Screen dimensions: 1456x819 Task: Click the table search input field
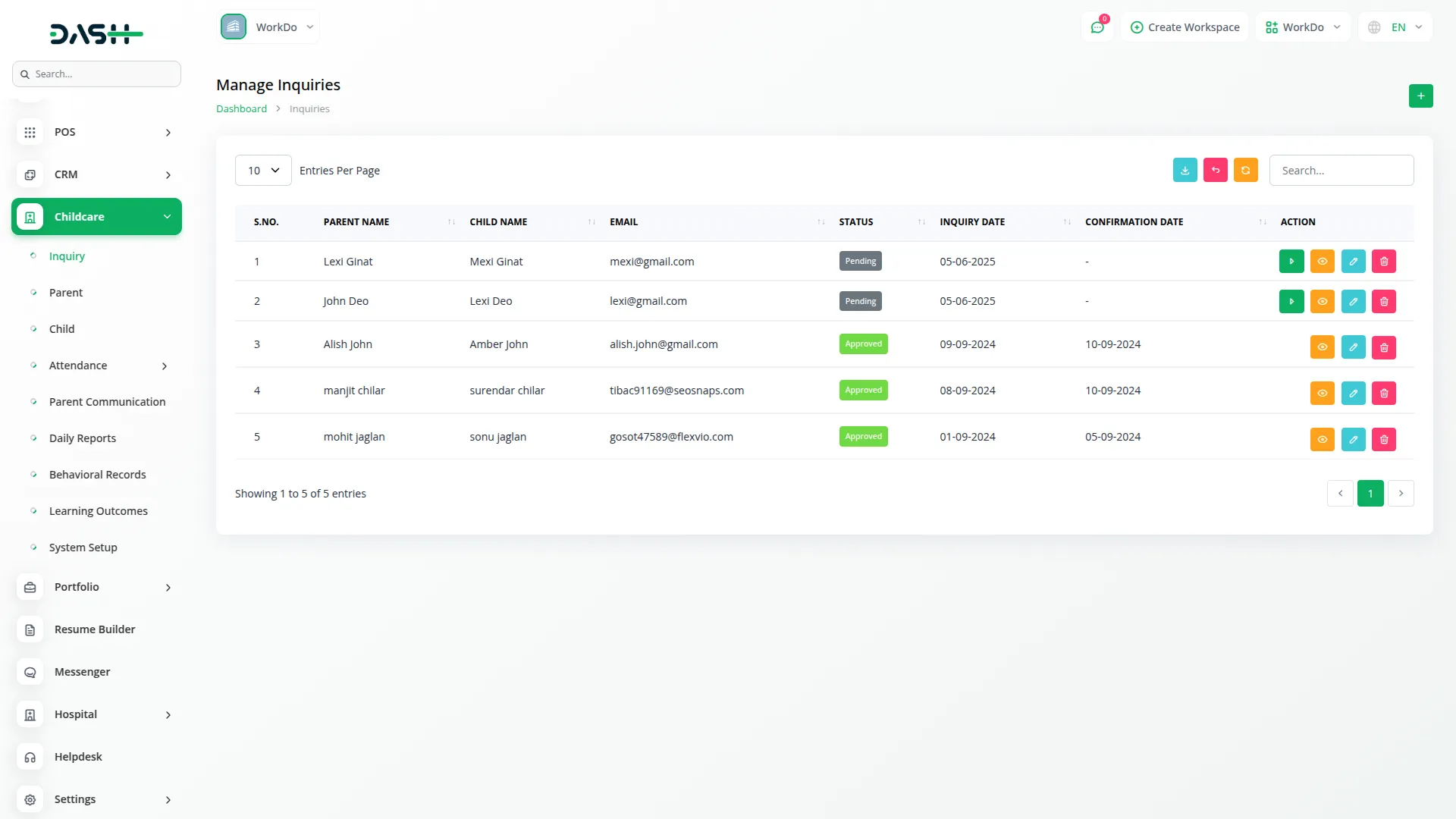[x=1341, y=171]
